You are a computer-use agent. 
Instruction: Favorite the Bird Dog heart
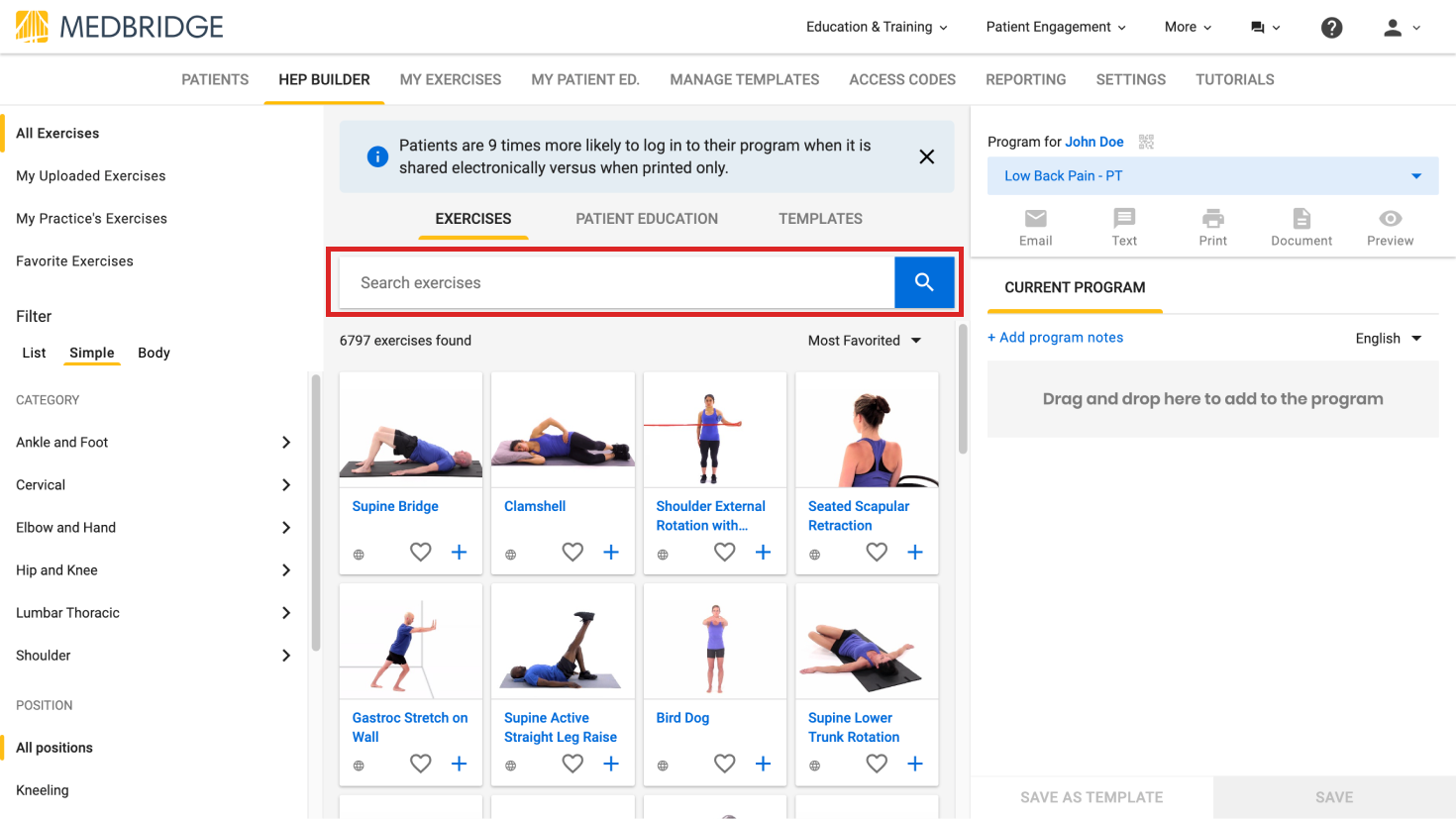(x=725, y=764)
